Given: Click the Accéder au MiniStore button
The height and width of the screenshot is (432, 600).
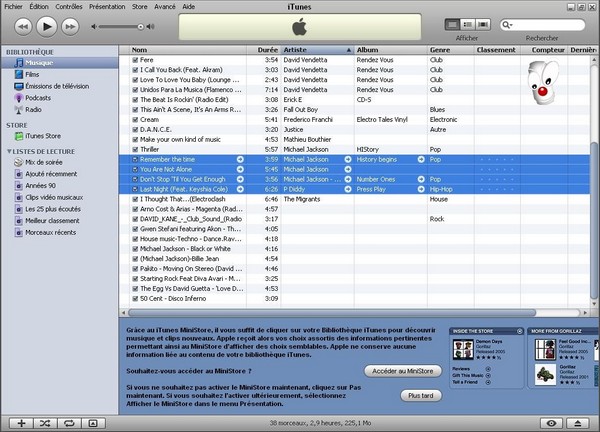Looking at the screenshot, I should tap(403, 371).
